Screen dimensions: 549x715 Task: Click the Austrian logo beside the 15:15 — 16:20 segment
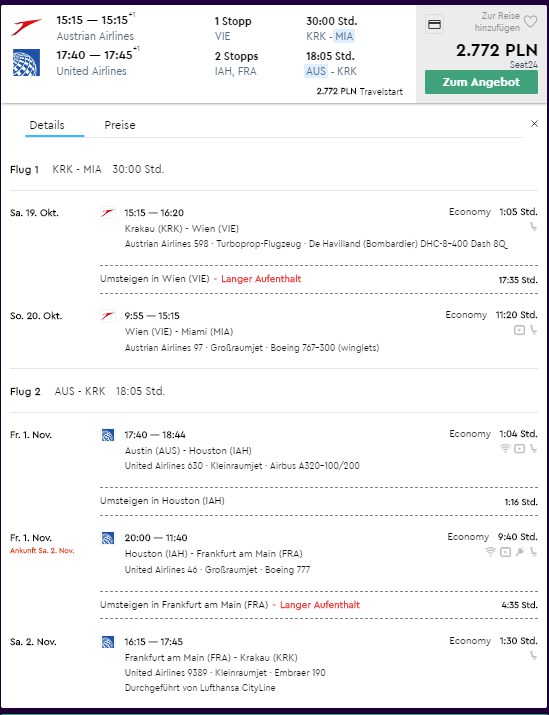(108, 213)
